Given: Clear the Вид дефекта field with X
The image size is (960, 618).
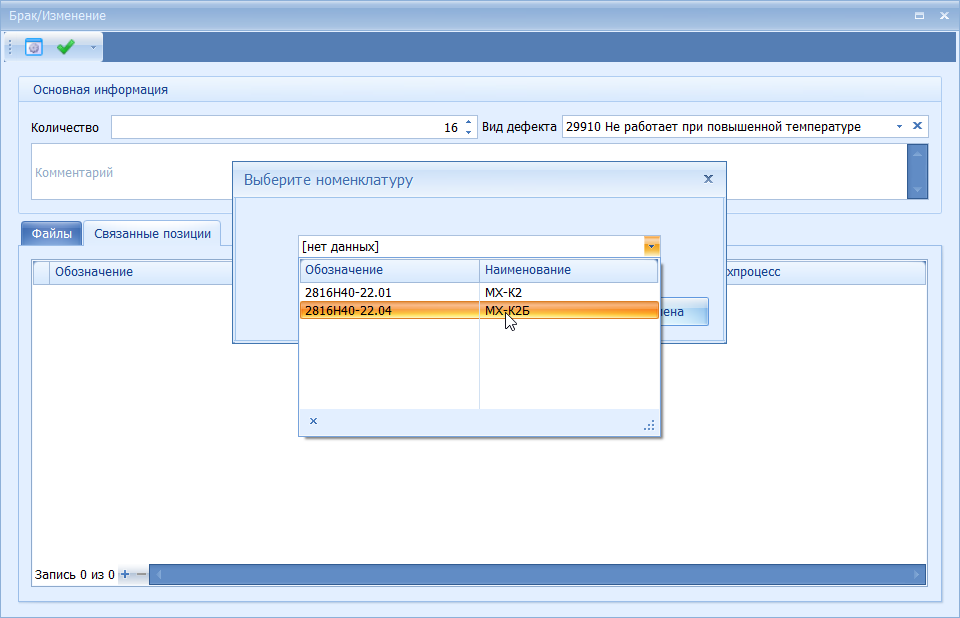Looking at the screenshot, I should (917, 126).
